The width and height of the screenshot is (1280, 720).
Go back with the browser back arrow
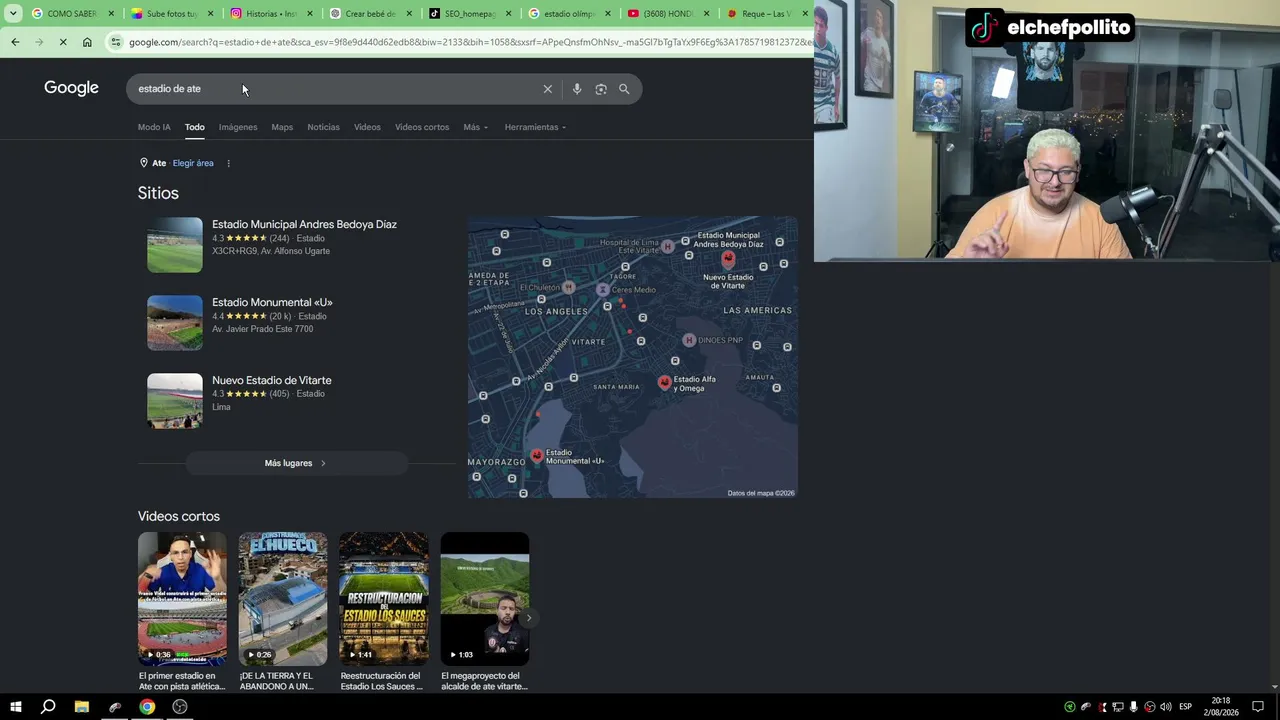pos(15,42)
